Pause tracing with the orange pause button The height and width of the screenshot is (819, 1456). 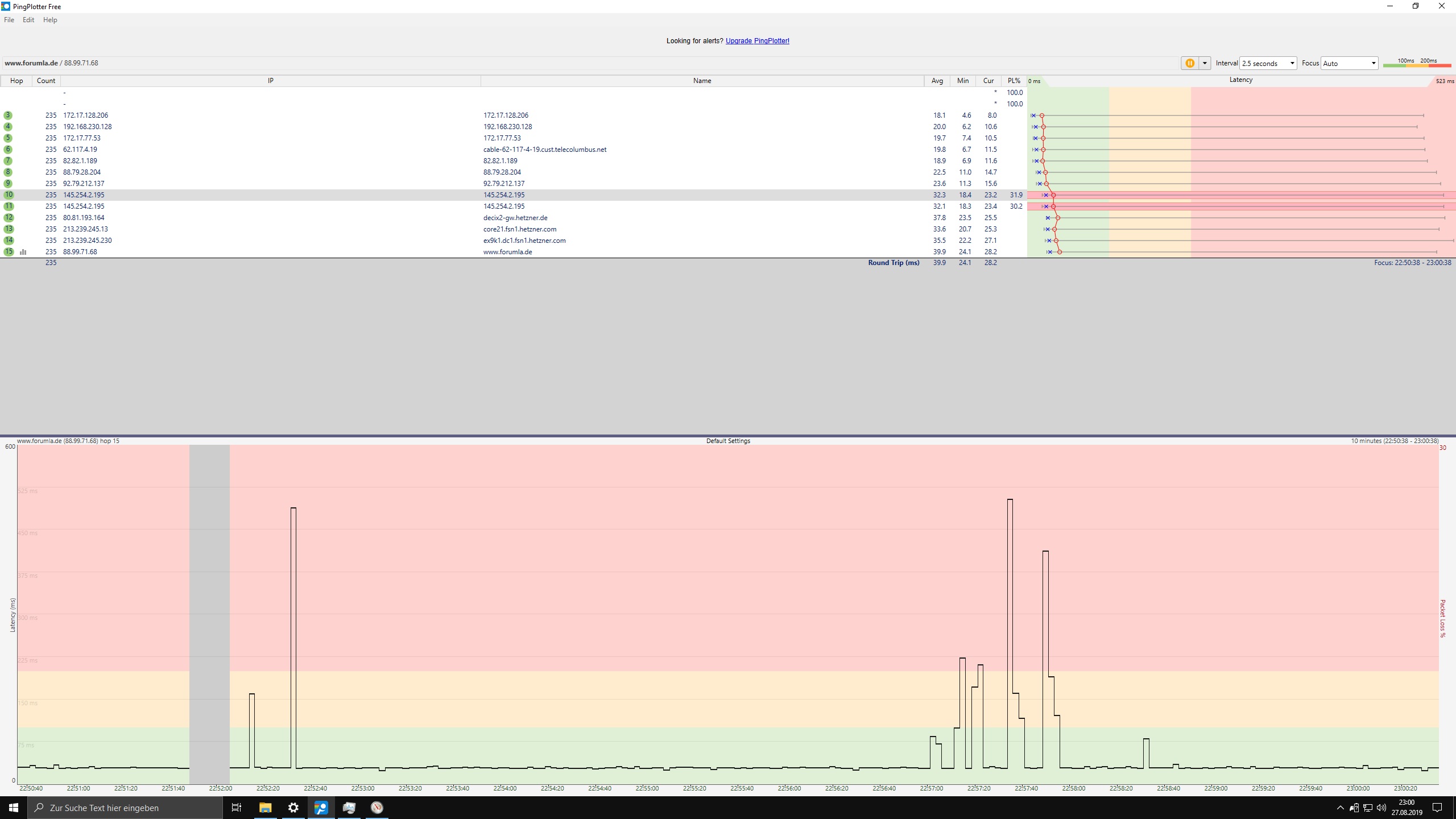pyautogui.click(x=1190, y=63)
